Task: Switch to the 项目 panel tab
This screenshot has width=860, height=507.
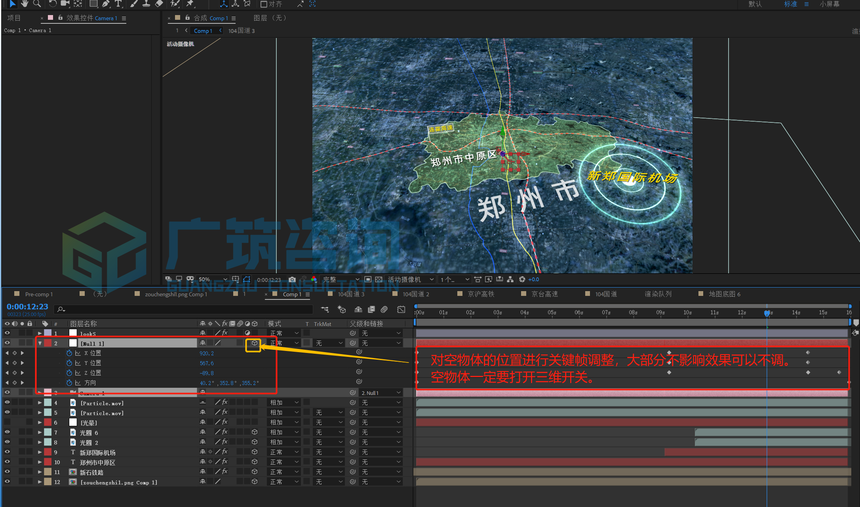Action: (14, 18)
